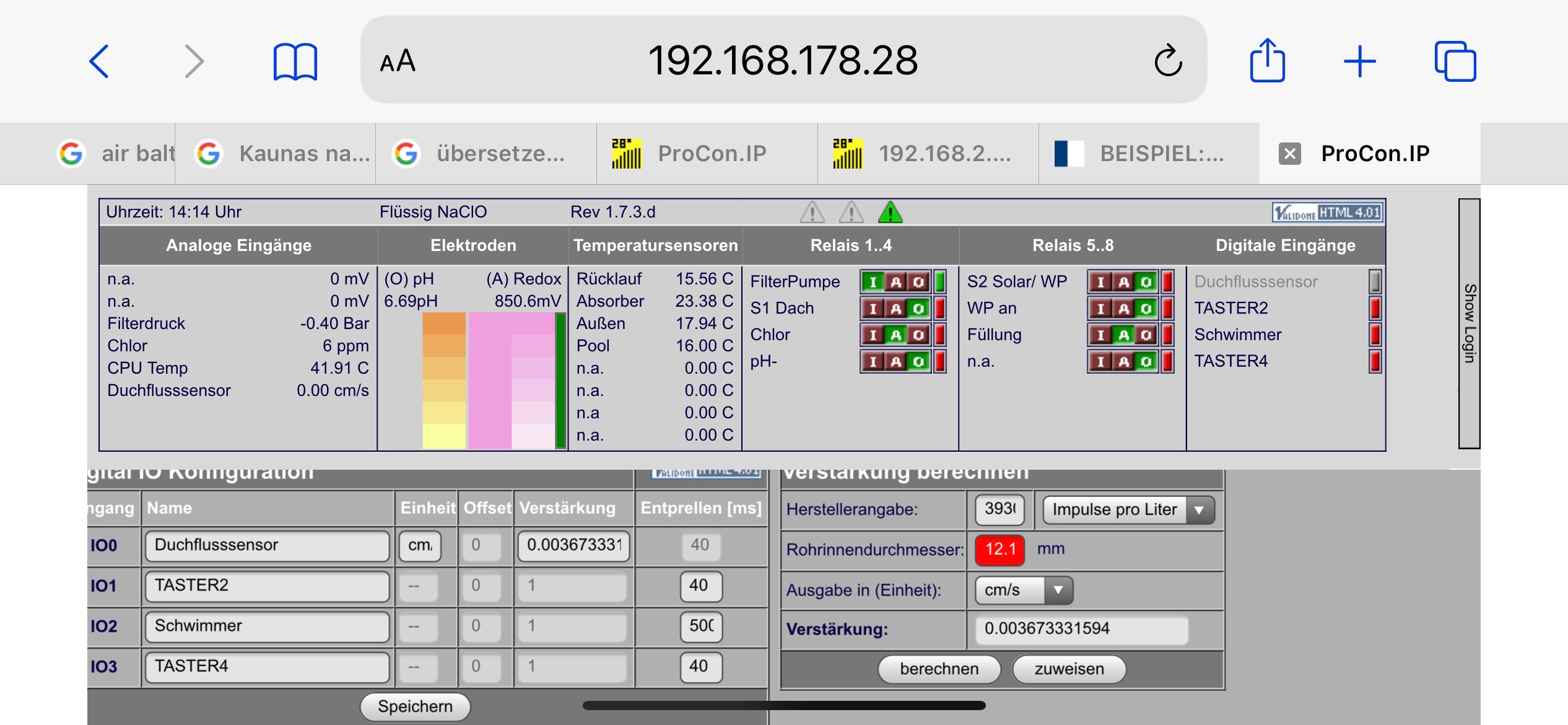The image size is (1568, 725).
Task: Open the cm/s output unit dropdown
Action: click(x=1024, y=590)
